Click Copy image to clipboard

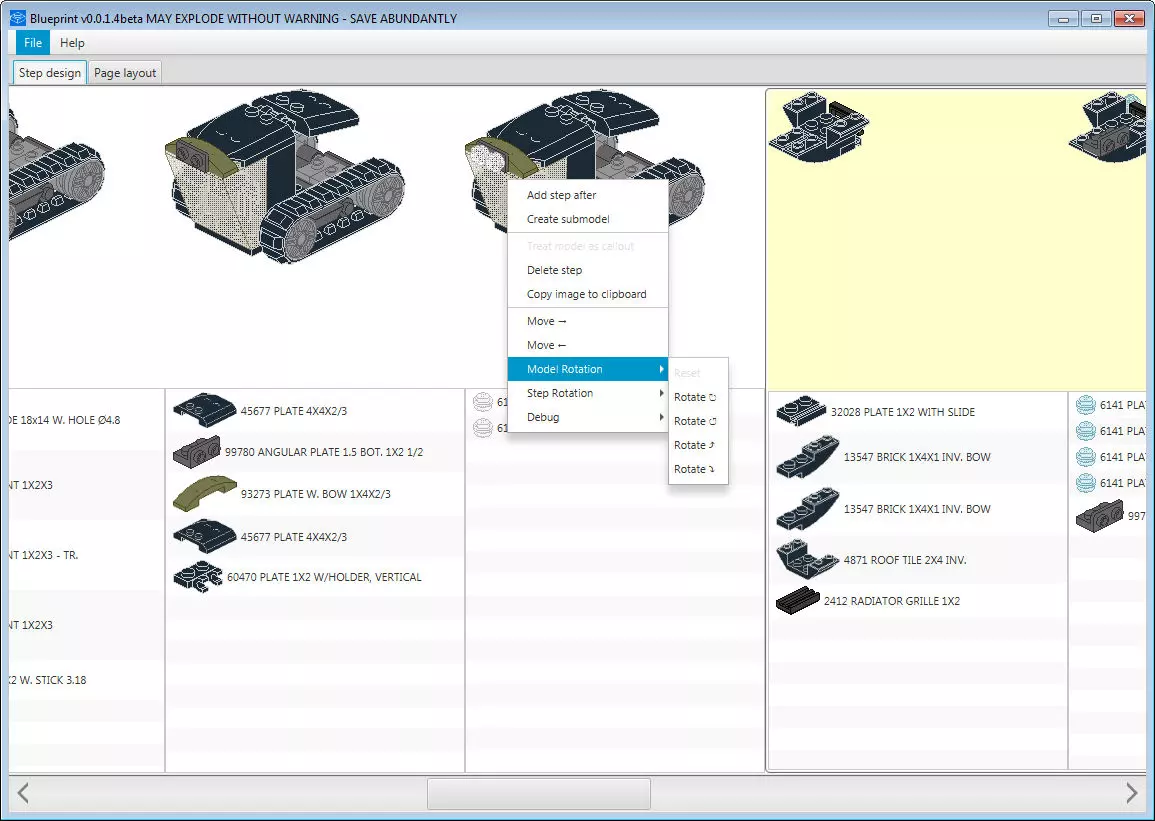coord(586,294)
